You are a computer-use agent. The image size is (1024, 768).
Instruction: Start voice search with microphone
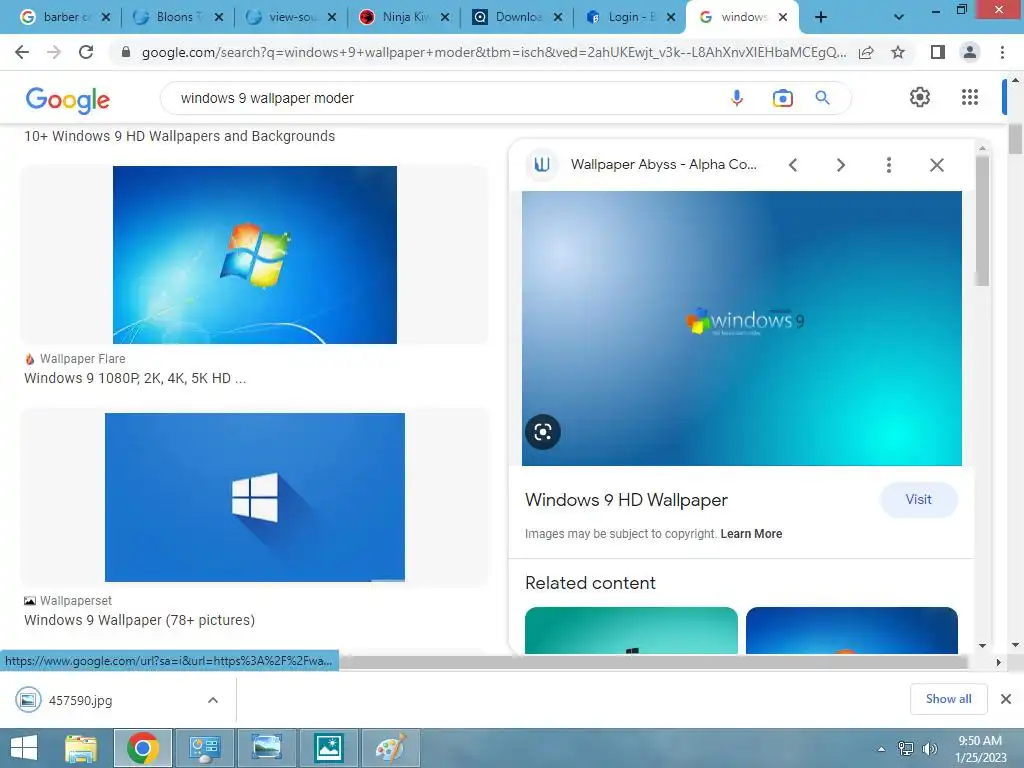737,98
